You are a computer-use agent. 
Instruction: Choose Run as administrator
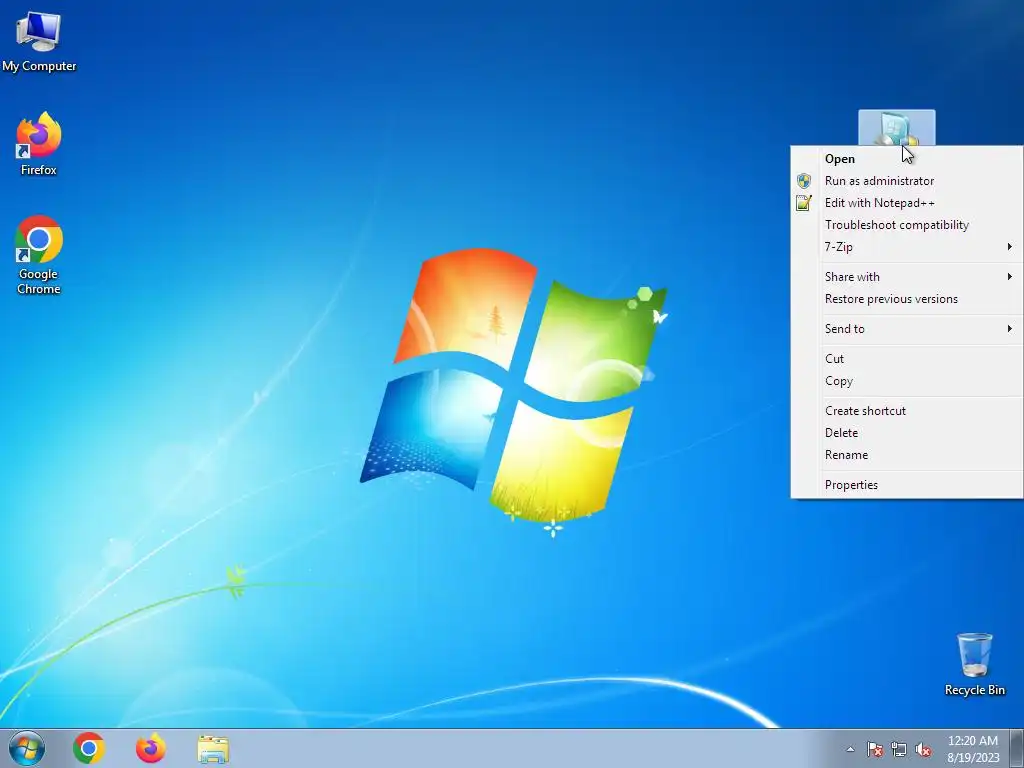(906, 181)
